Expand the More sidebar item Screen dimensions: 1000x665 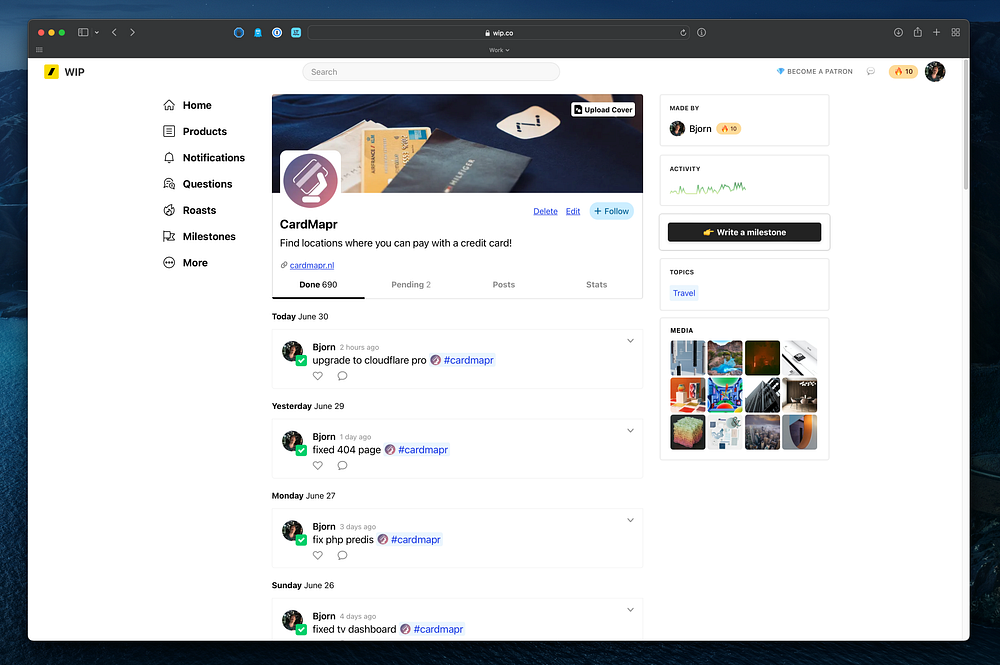tap(185, 263)
